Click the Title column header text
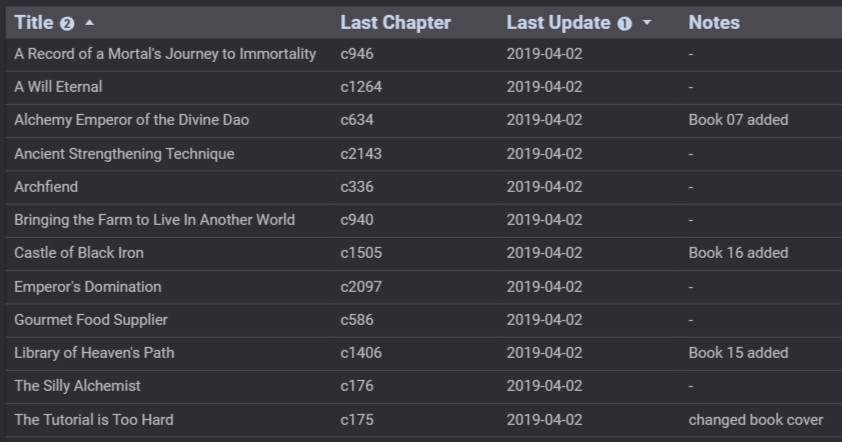Viewport: 842px width, 442px height. (34, 23)
